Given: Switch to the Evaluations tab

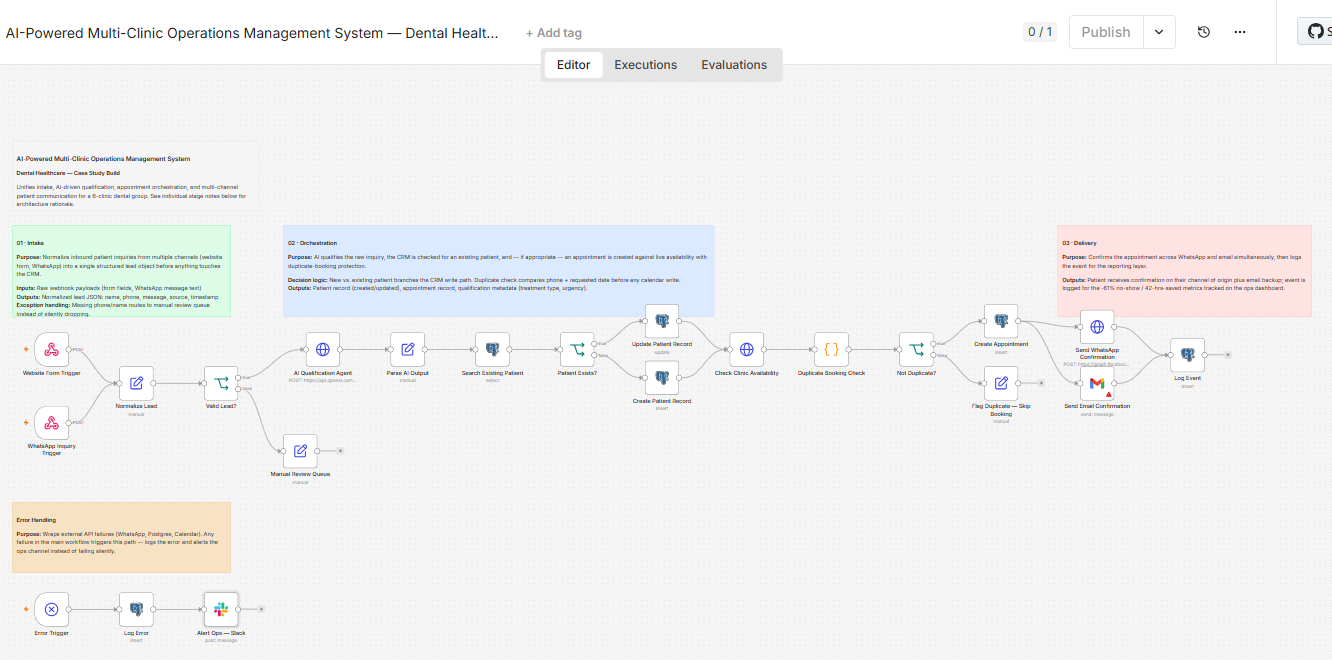Looking at the screenshot, I should (734, 65).
